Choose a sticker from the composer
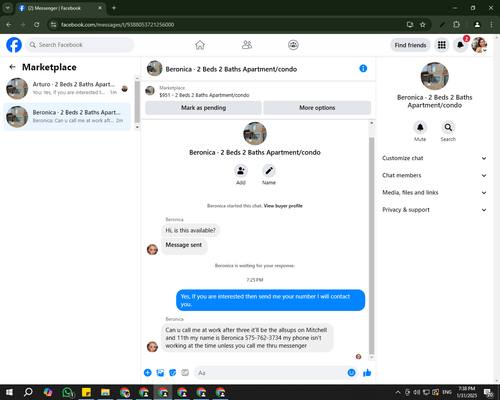 pos(173,373)
